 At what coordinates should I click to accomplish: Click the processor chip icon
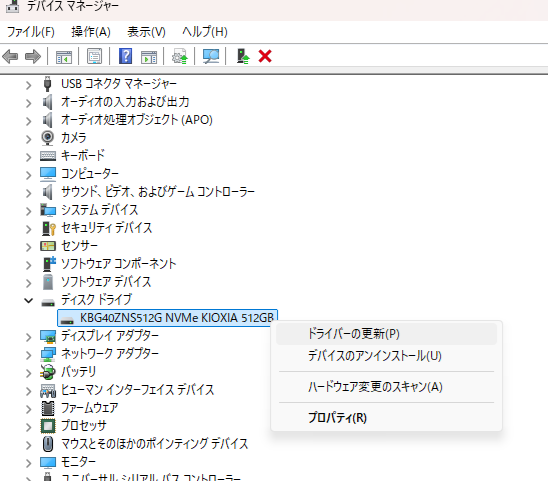pyautogui.click(x=48, y=426)
